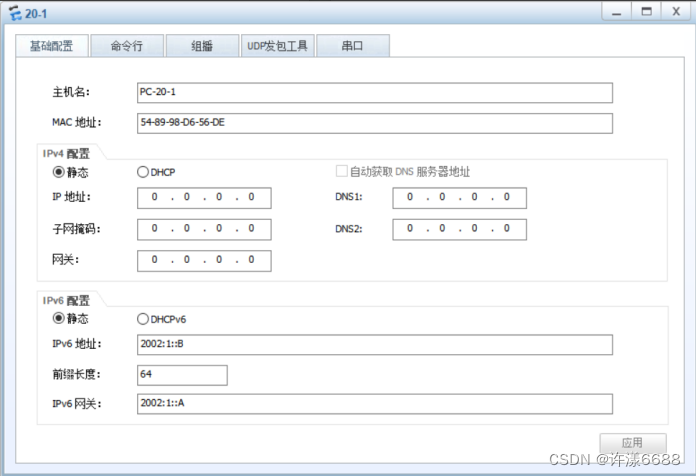Click the IPv6 地址 field showing 2002:1::B
This screenshot has height=476, width=696.
pyautogui.click(x=375, y=345)
